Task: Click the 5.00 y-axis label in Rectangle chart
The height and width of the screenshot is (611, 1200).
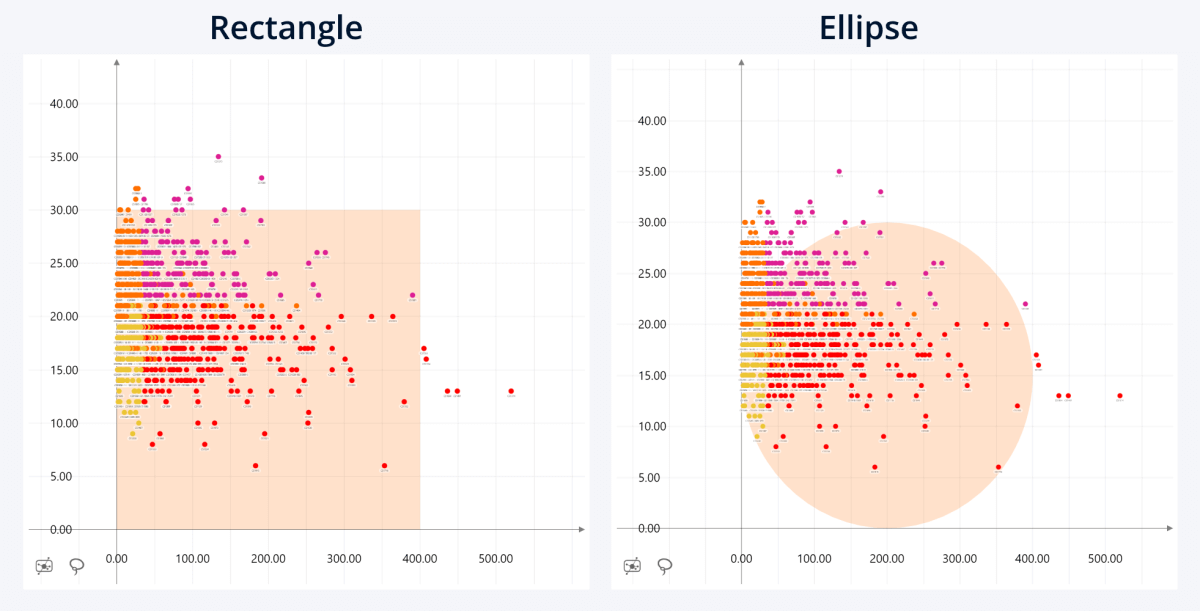Action: point(68,476)
